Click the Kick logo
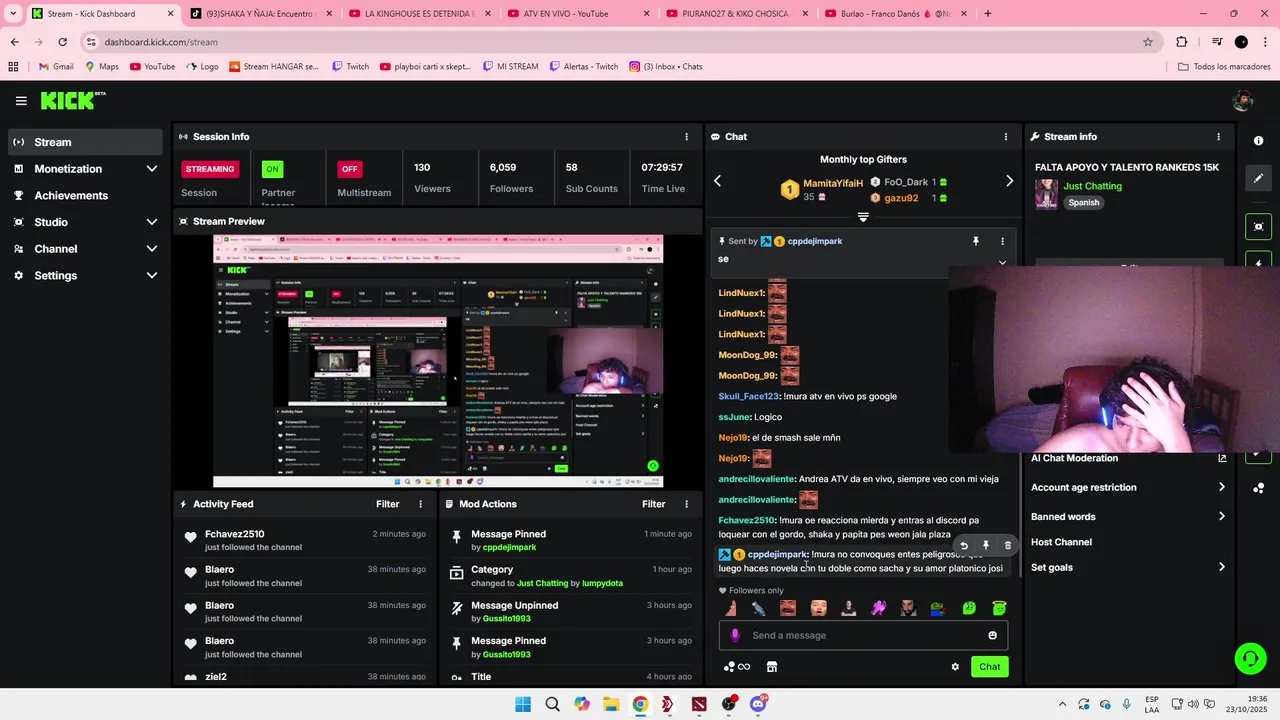Image resolution: width=1280 pixels, height=720 pixels. tap(72, 100)
